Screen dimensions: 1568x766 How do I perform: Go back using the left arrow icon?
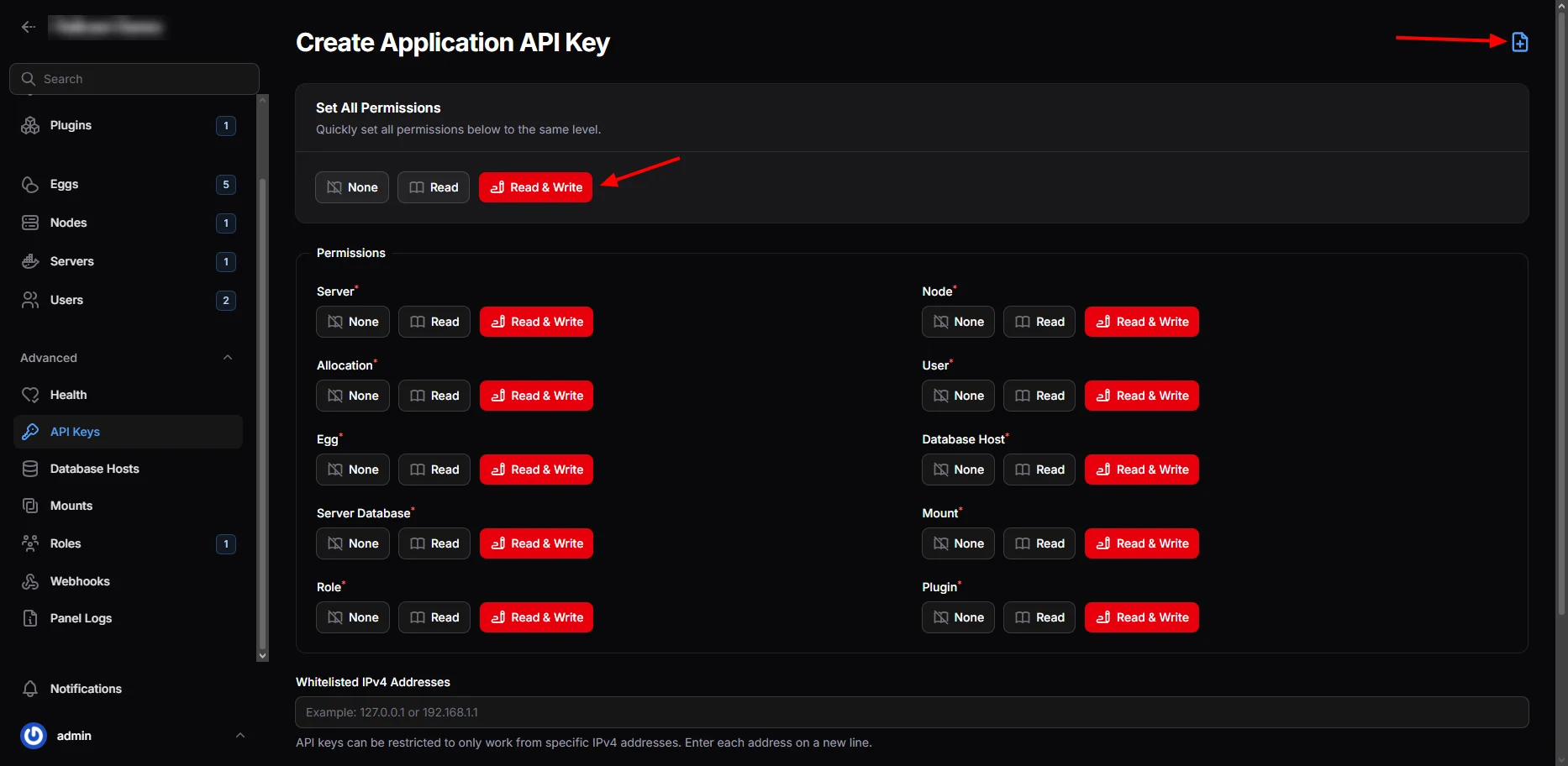[x=29, y=27]
